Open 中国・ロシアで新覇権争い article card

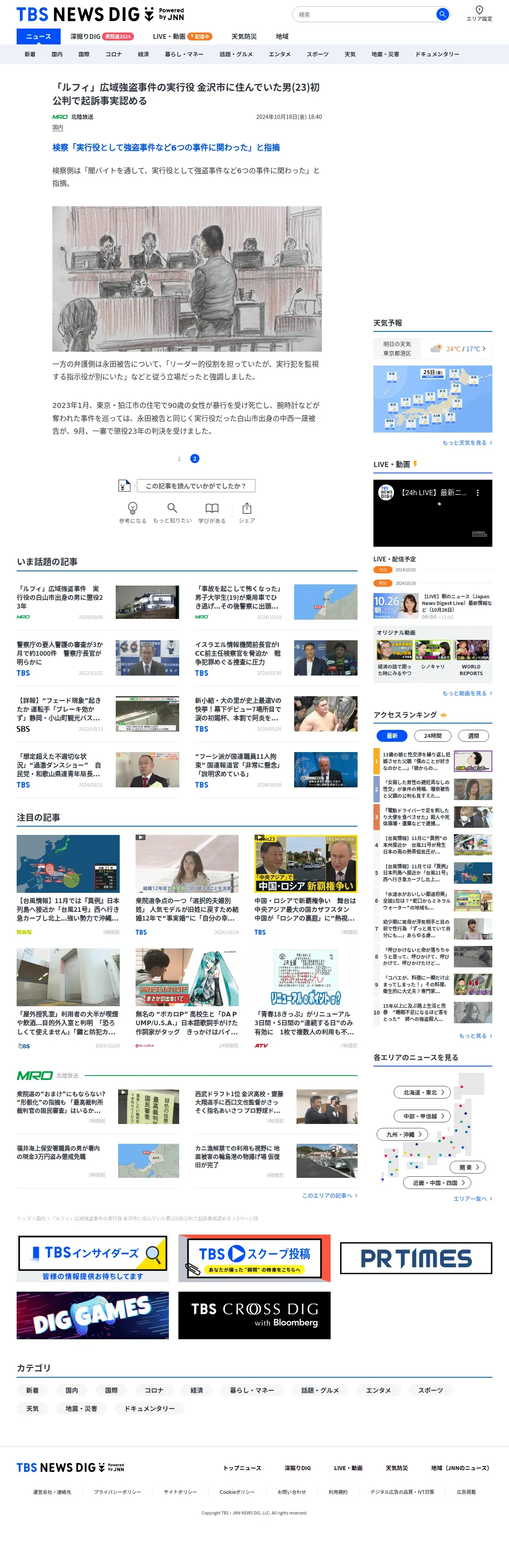(306, 885)
